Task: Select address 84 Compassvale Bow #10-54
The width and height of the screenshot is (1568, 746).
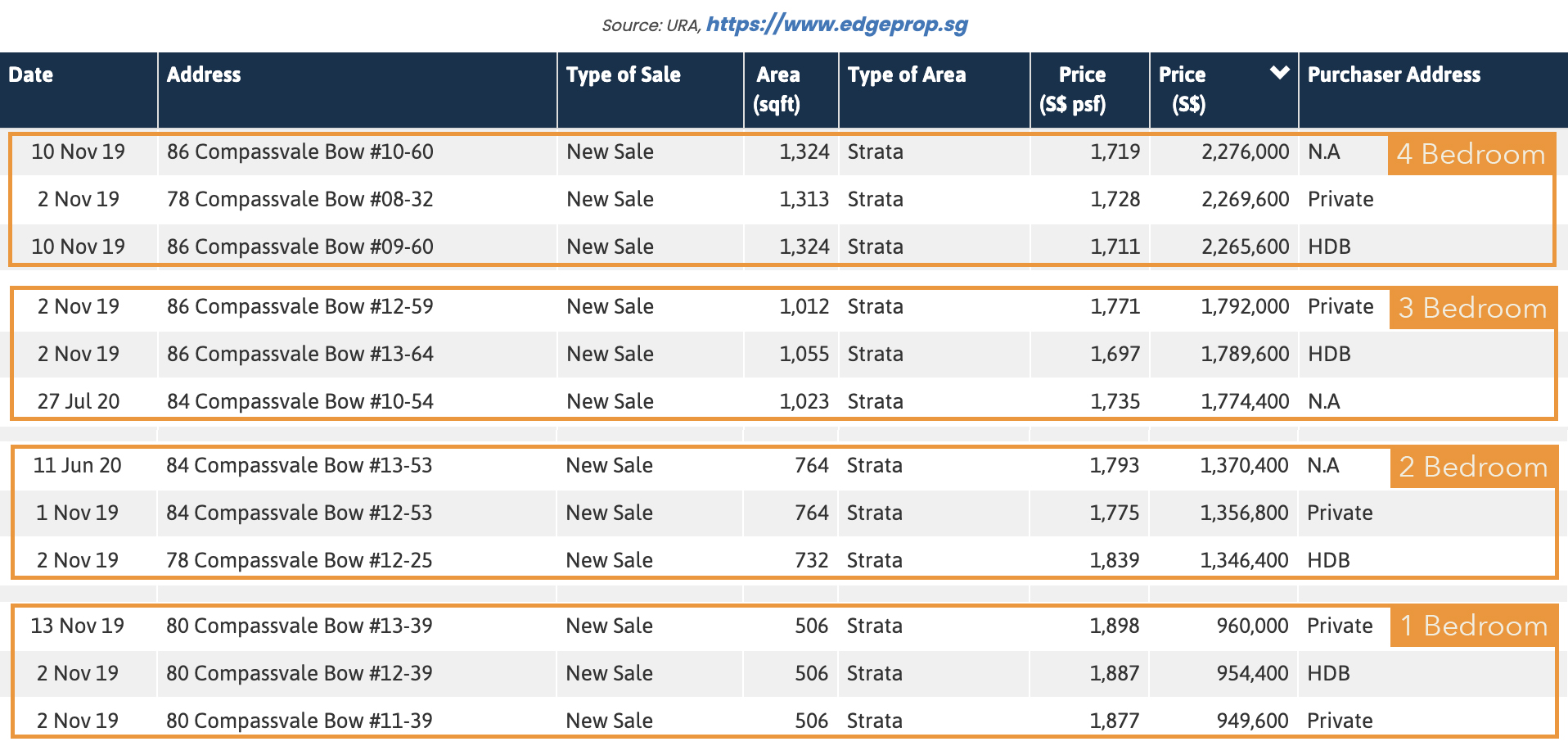Action: pos(300,401)
